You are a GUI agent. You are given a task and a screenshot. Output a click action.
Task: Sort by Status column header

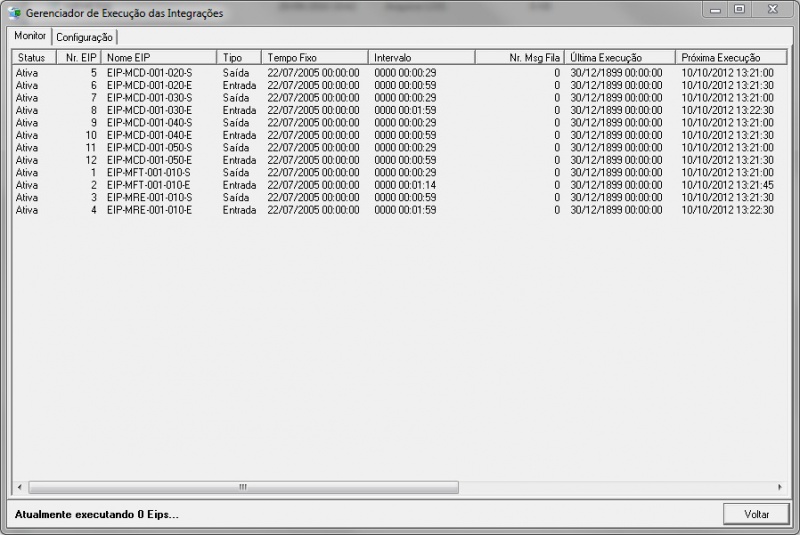coord(32,58)
